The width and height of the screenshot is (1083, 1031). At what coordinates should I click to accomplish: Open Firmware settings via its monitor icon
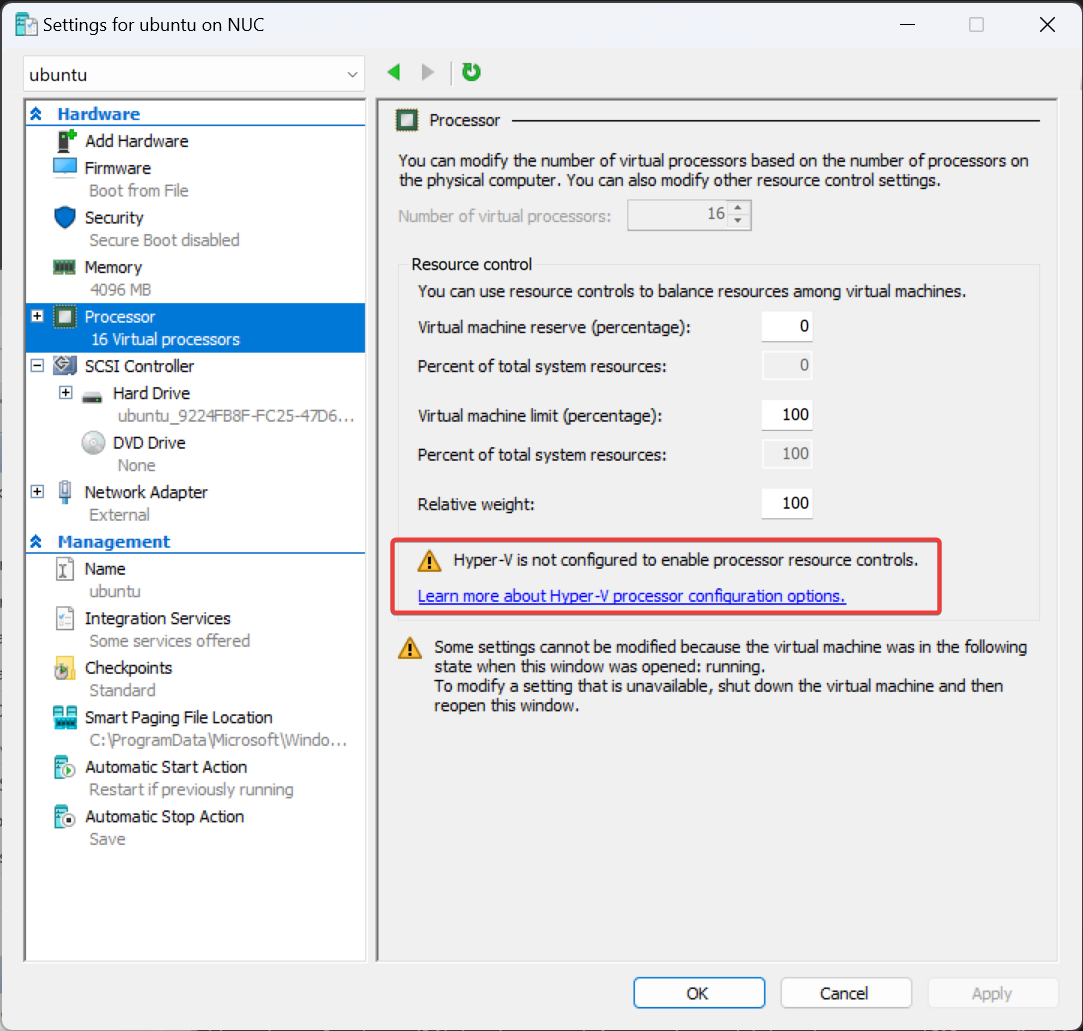point(65,168)
